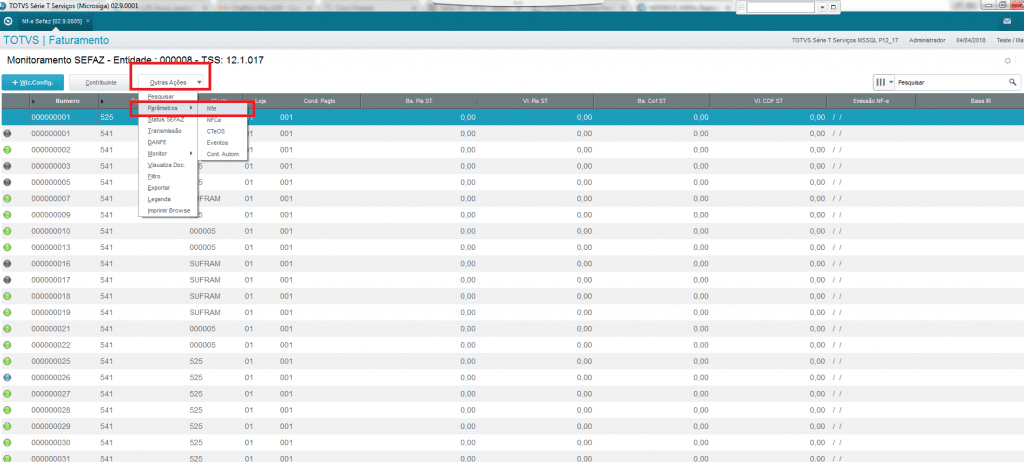Image resolution: width=1024 pixels, height=462 pixels.
Task: Expand the Outras Ações dropdown
Action: pos(176,82)
